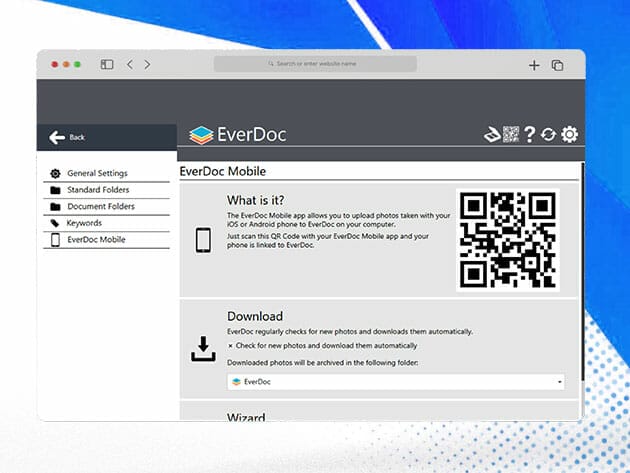Click the Back arrow icon
Viewport: 630px width, 473px height.
pyautogui.click(x=57, y=137)
